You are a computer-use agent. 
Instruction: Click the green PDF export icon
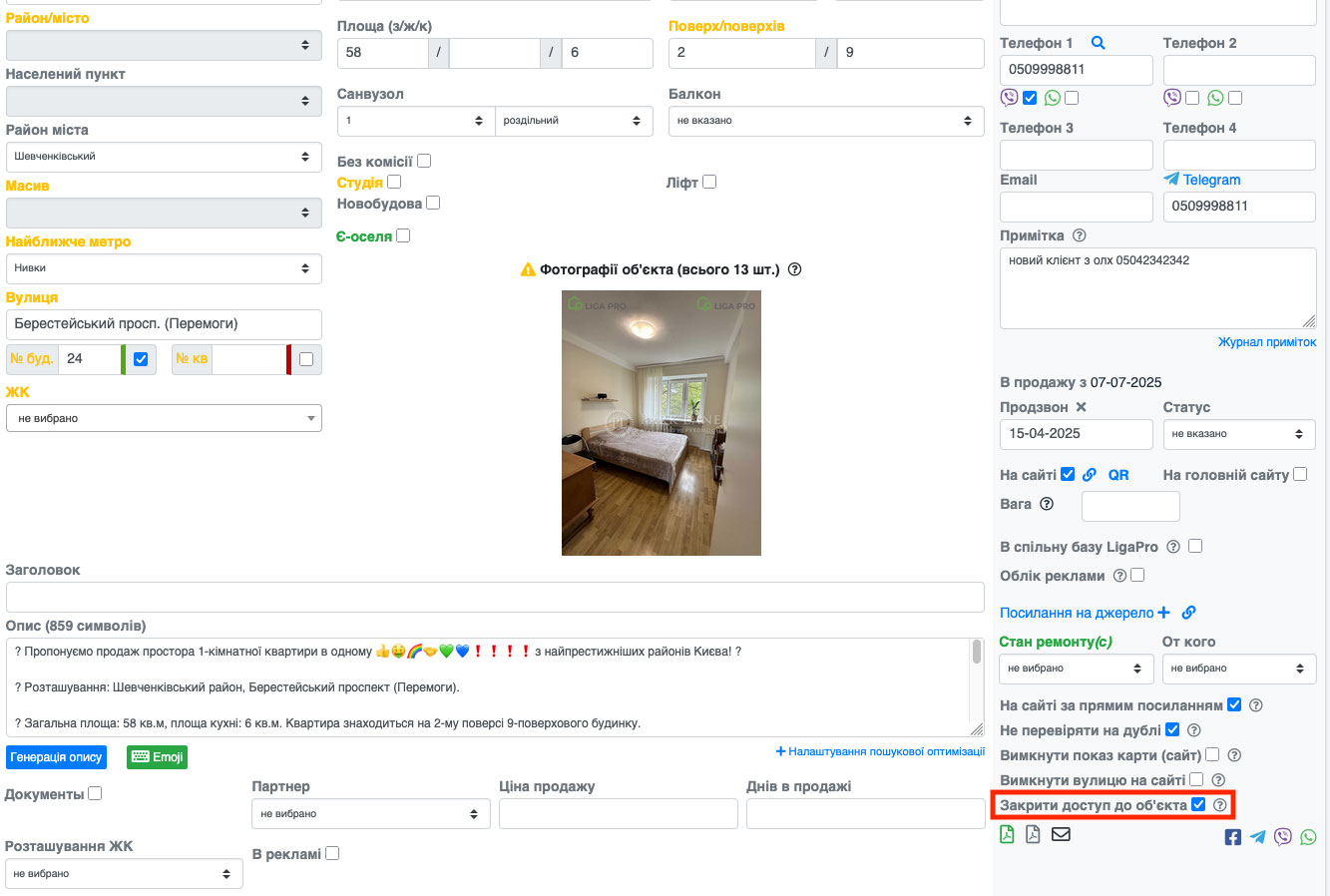1008,834
